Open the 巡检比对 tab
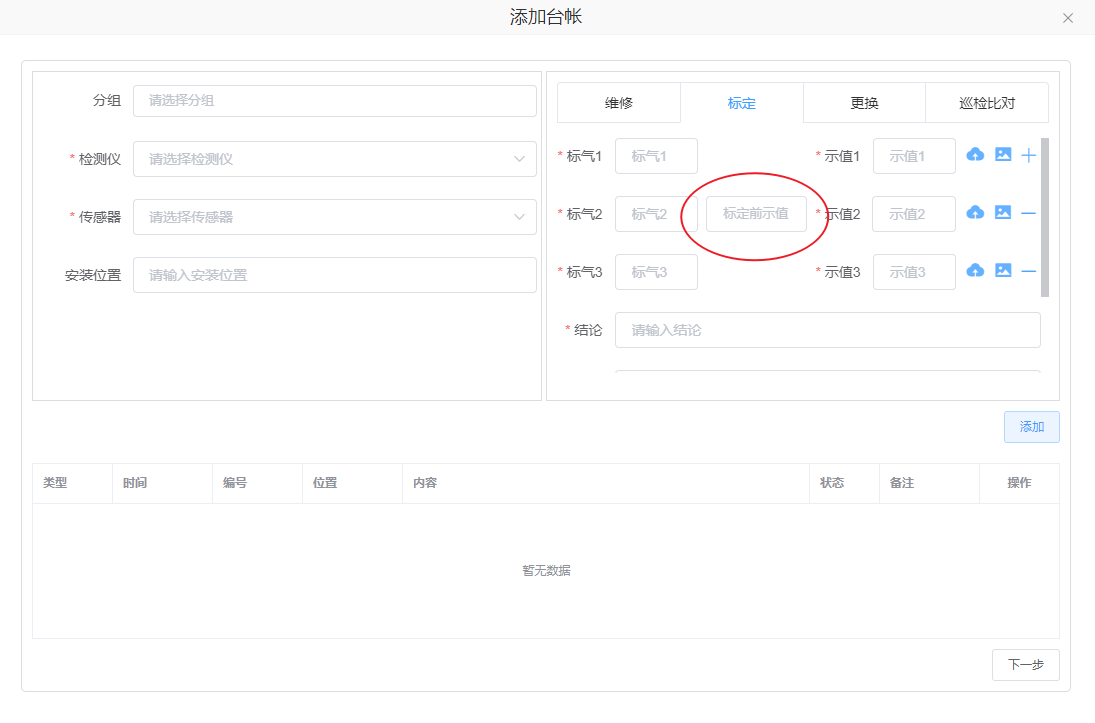Screen dimensions: 1095x723 986,103
